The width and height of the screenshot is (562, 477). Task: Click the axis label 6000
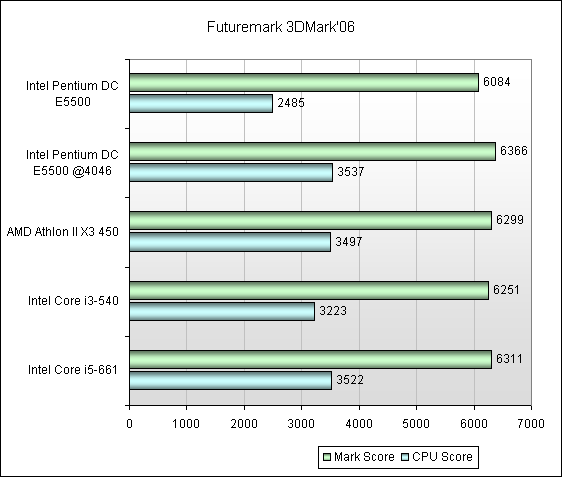click(x=474, y=424)
